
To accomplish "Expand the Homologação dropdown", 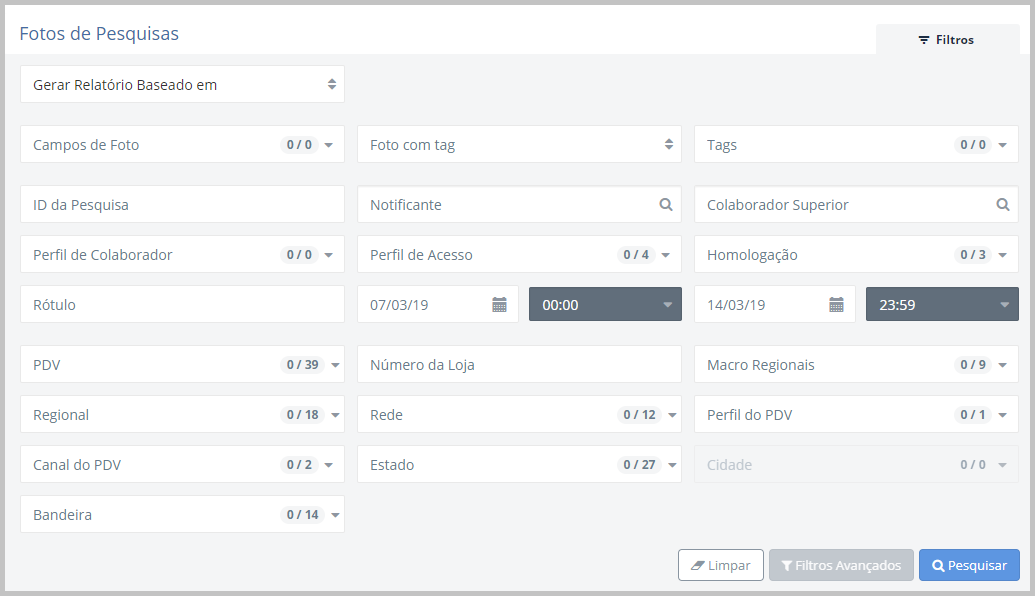I will click(x=856, y=255).
